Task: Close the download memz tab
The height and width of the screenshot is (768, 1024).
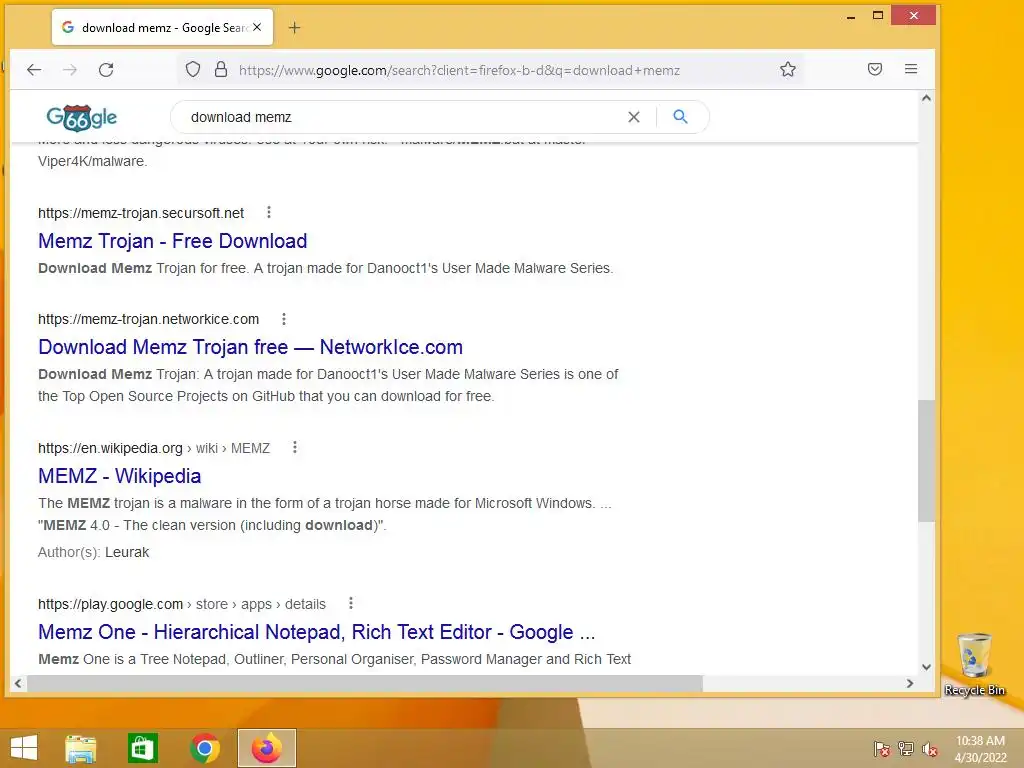Action: (257, 27)
